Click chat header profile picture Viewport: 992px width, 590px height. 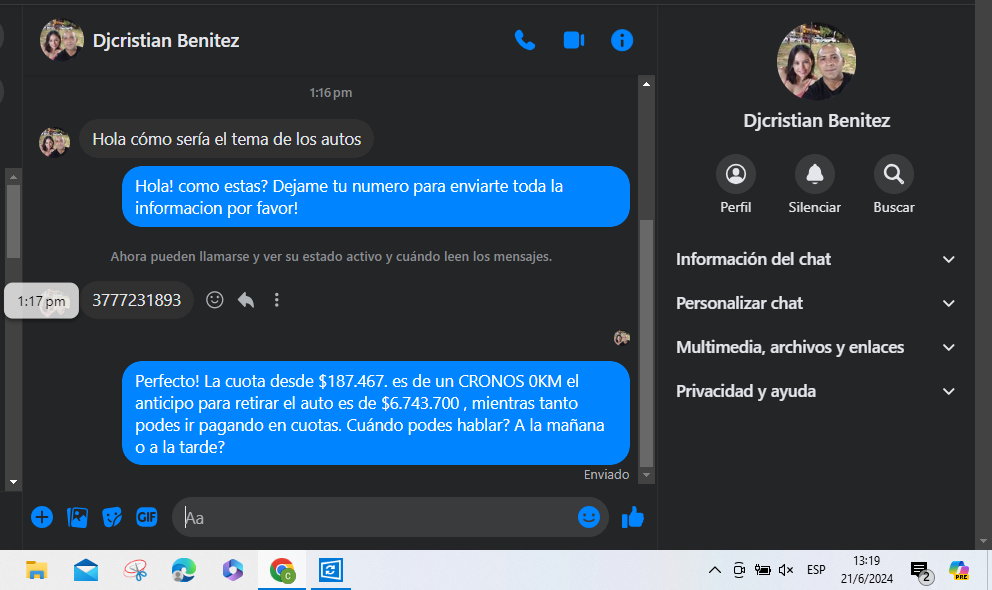(61, 40)
